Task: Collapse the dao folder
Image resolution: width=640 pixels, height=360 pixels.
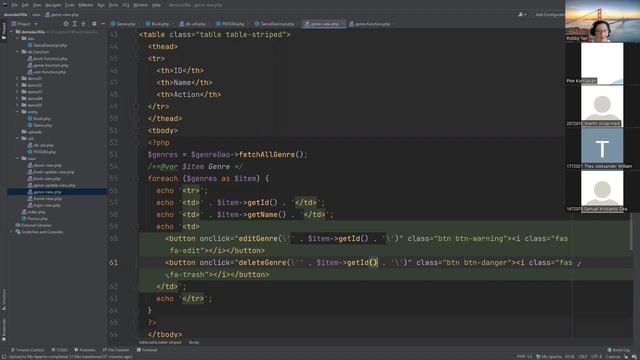Action: (x=18, y=38)
